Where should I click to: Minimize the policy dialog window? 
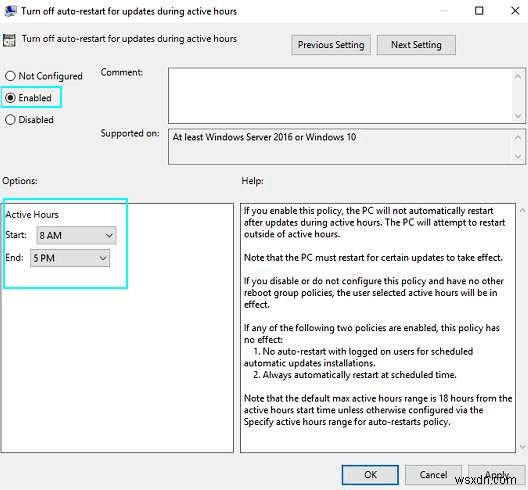coord(443,11)
